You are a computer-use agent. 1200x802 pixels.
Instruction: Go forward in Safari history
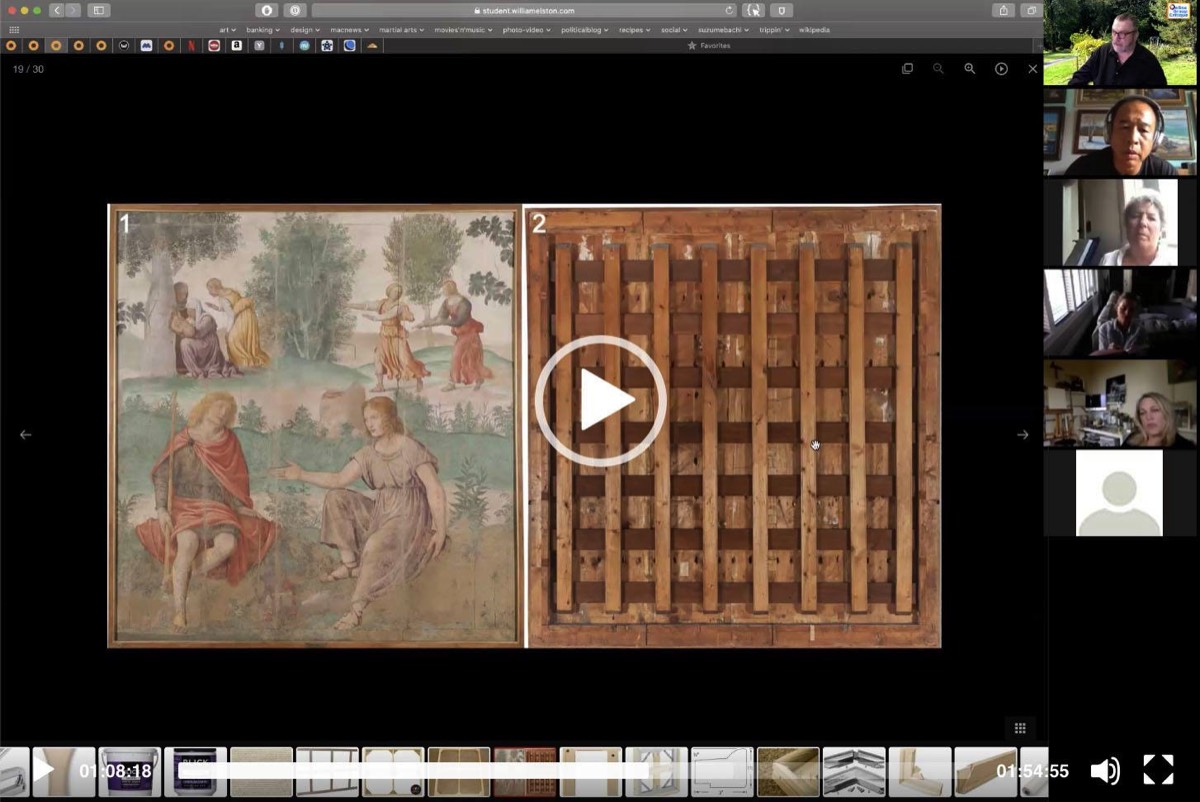tap(73, 10)
